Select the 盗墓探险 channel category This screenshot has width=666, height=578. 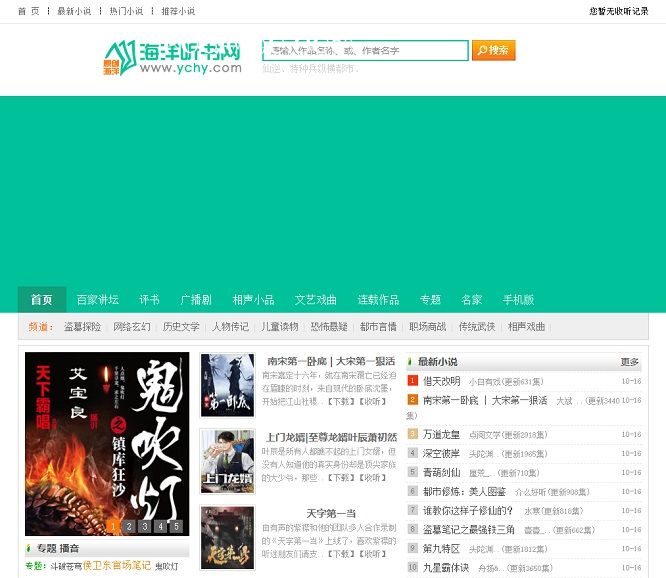(82, 327)
